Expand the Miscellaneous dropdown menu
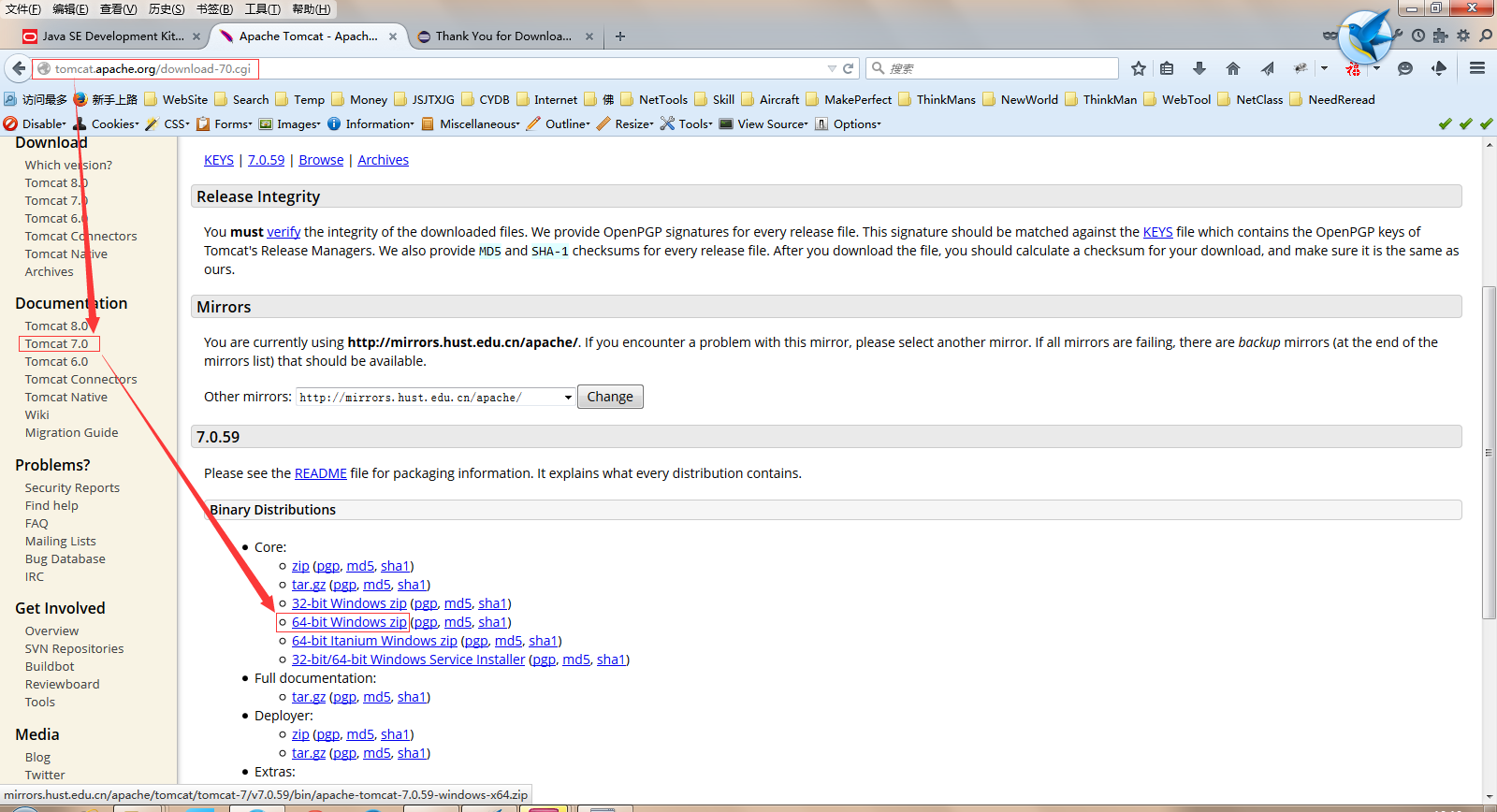This screenshot has height=812, width=1497. (471, 123)
